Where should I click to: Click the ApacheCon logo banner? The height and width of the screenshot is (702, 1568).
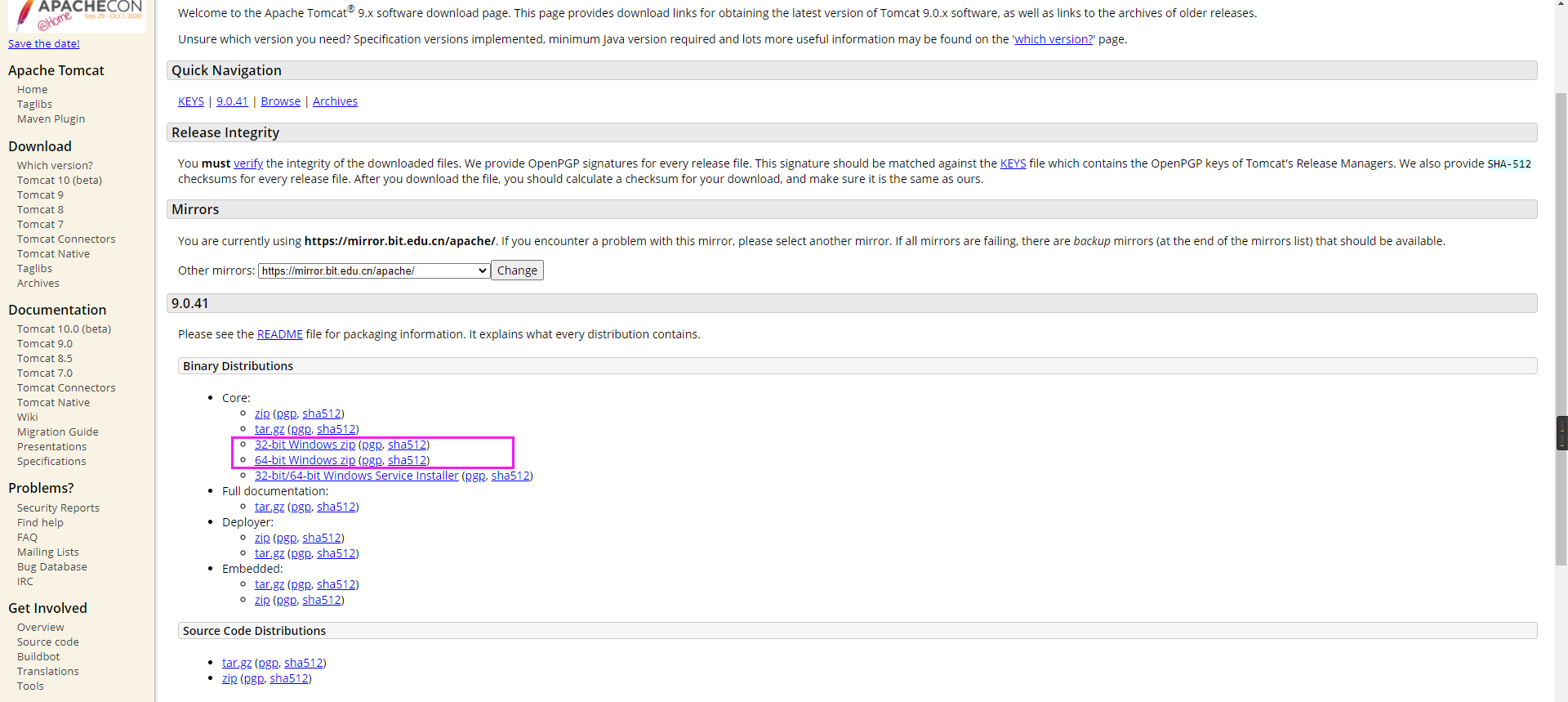click(78, 15)
